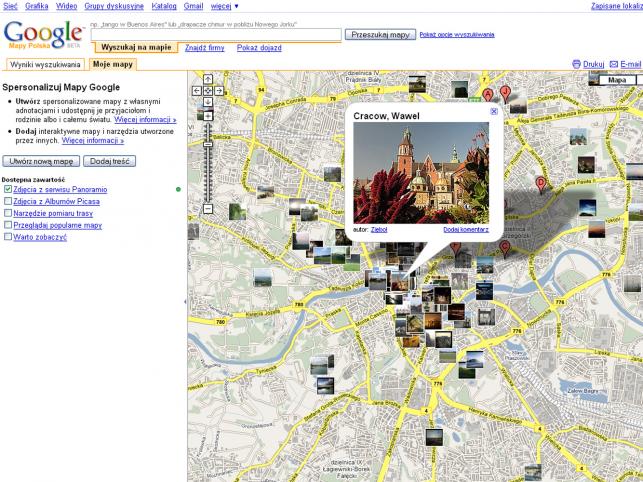Viewport: 643px width, 482px height.
Task: Uncheck Zdjęcia z serwisu Panoramio checkbox
Action: coord(8,189)
